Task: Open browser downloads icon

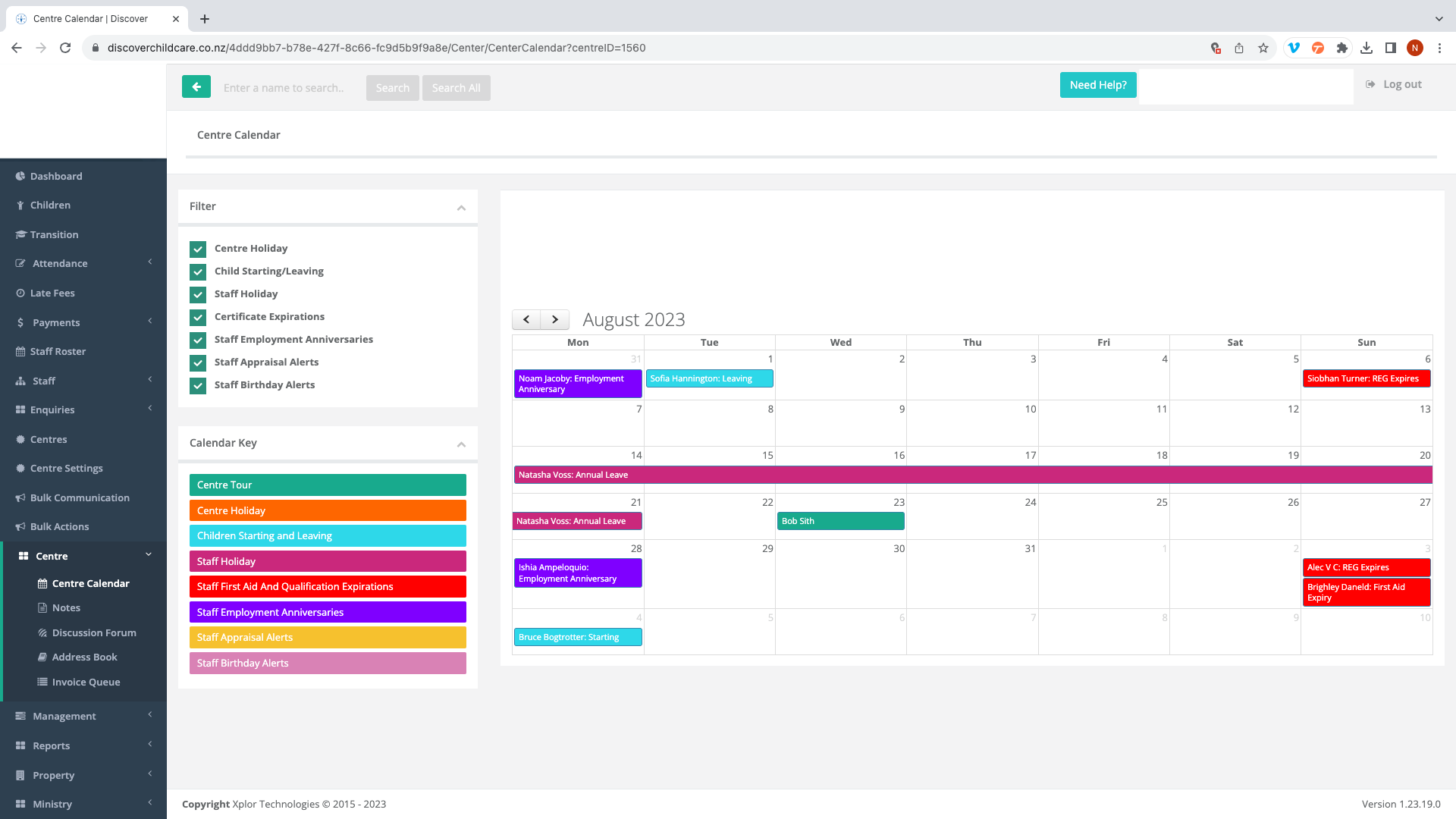Action: click(1367, 48)
